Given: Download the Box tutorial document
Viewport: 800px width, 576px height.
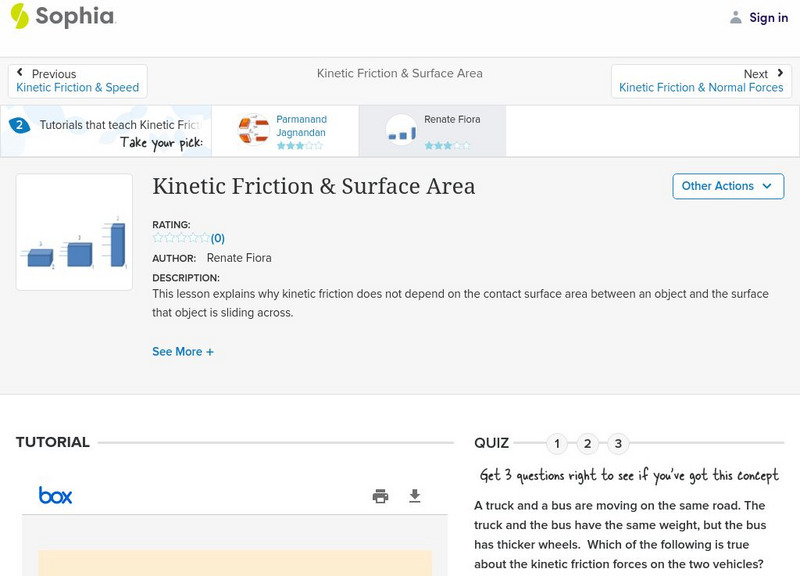Looking at the screenshot, I should tap(415, 496).
